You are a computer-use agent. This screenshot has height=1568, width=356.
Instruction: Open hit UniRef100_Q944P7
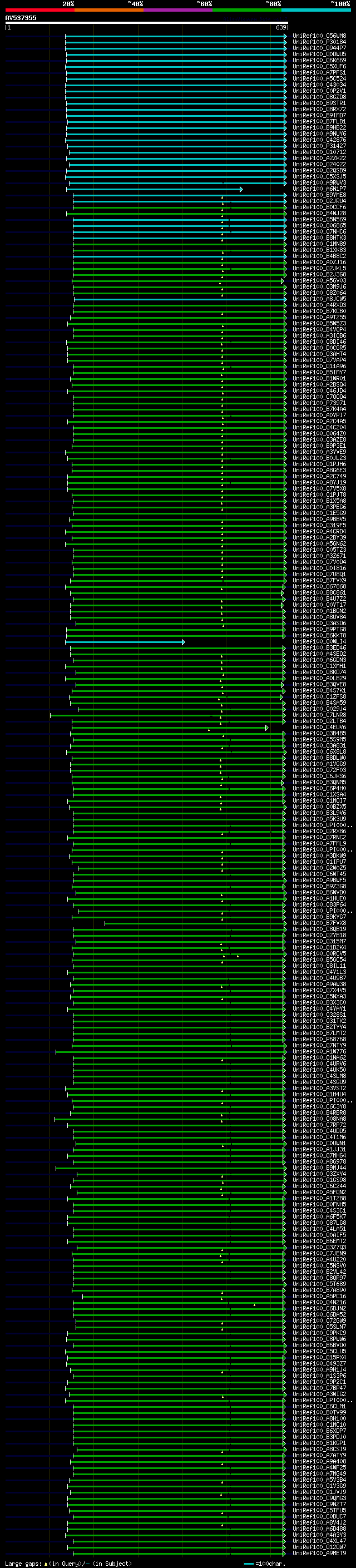point(319,48)
